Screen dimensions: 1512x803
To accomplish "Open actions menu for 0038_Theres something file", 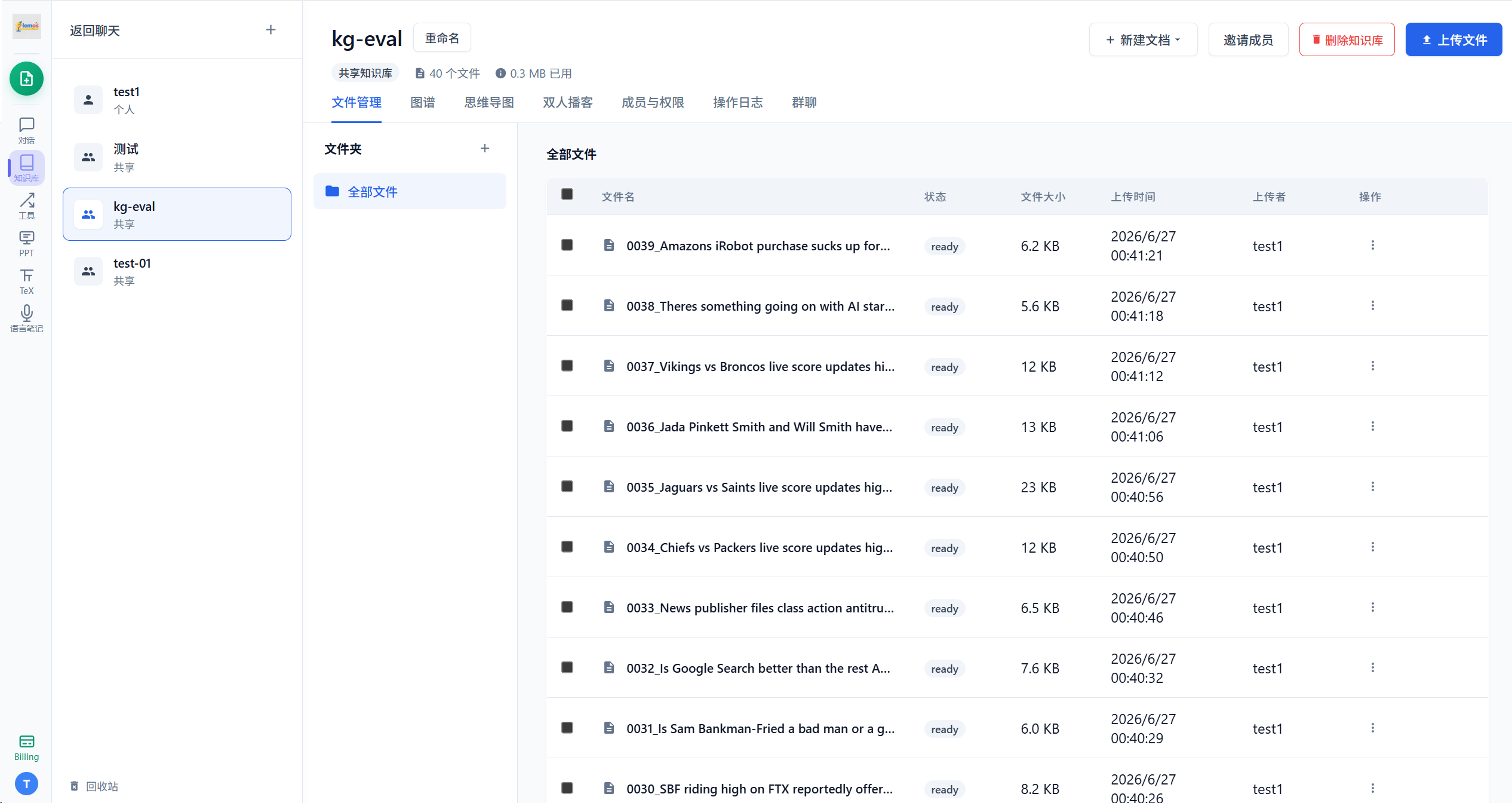I will (1372, 305).
